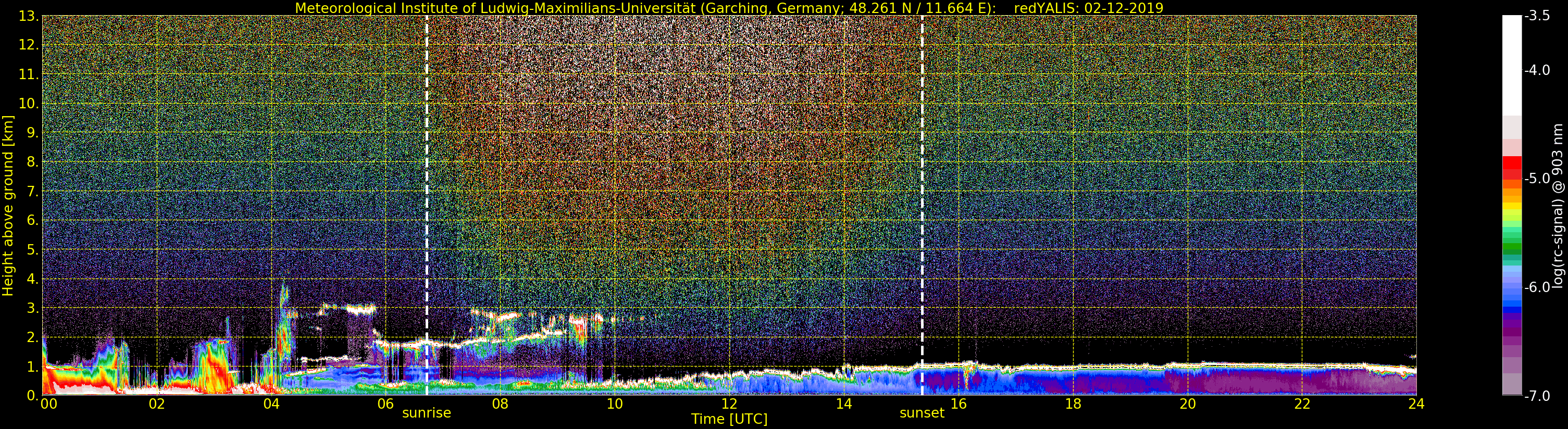Click the time axis tick label 00

pyautogui.click(x=48, y=404)
